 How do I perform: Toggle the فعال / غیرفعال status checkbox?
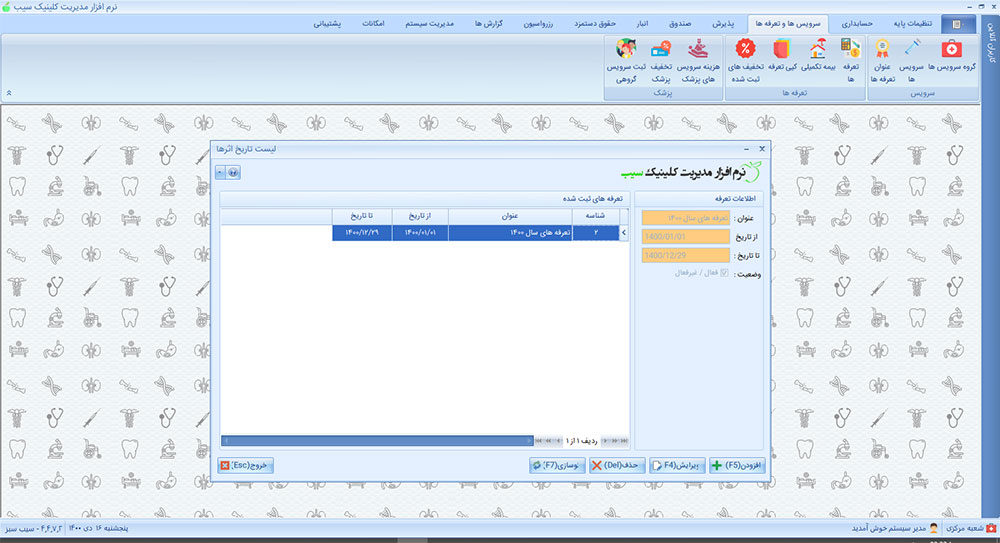(725, 272)
